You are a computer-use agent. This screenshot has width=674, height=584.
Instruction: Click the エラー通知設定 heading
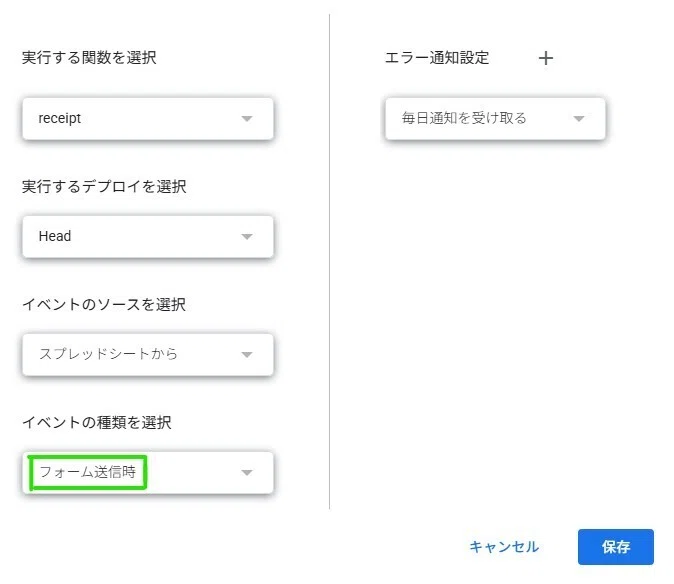[x=437, y=58]
